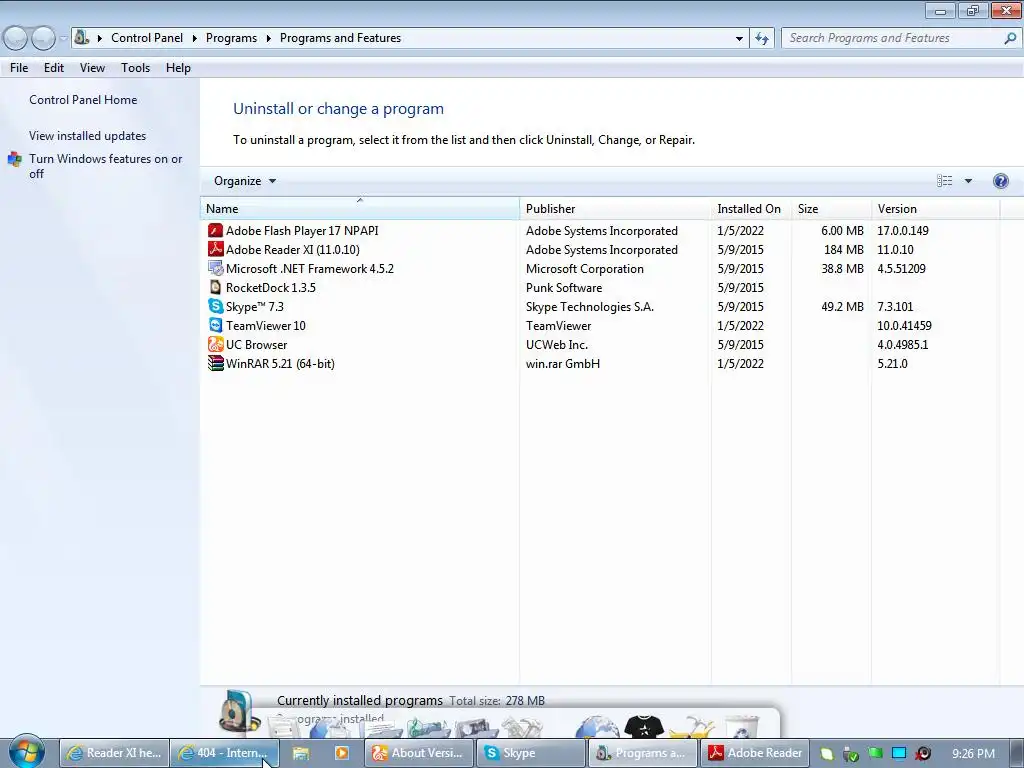Select the TeamViewer 10 program icon

click(216, 325)
